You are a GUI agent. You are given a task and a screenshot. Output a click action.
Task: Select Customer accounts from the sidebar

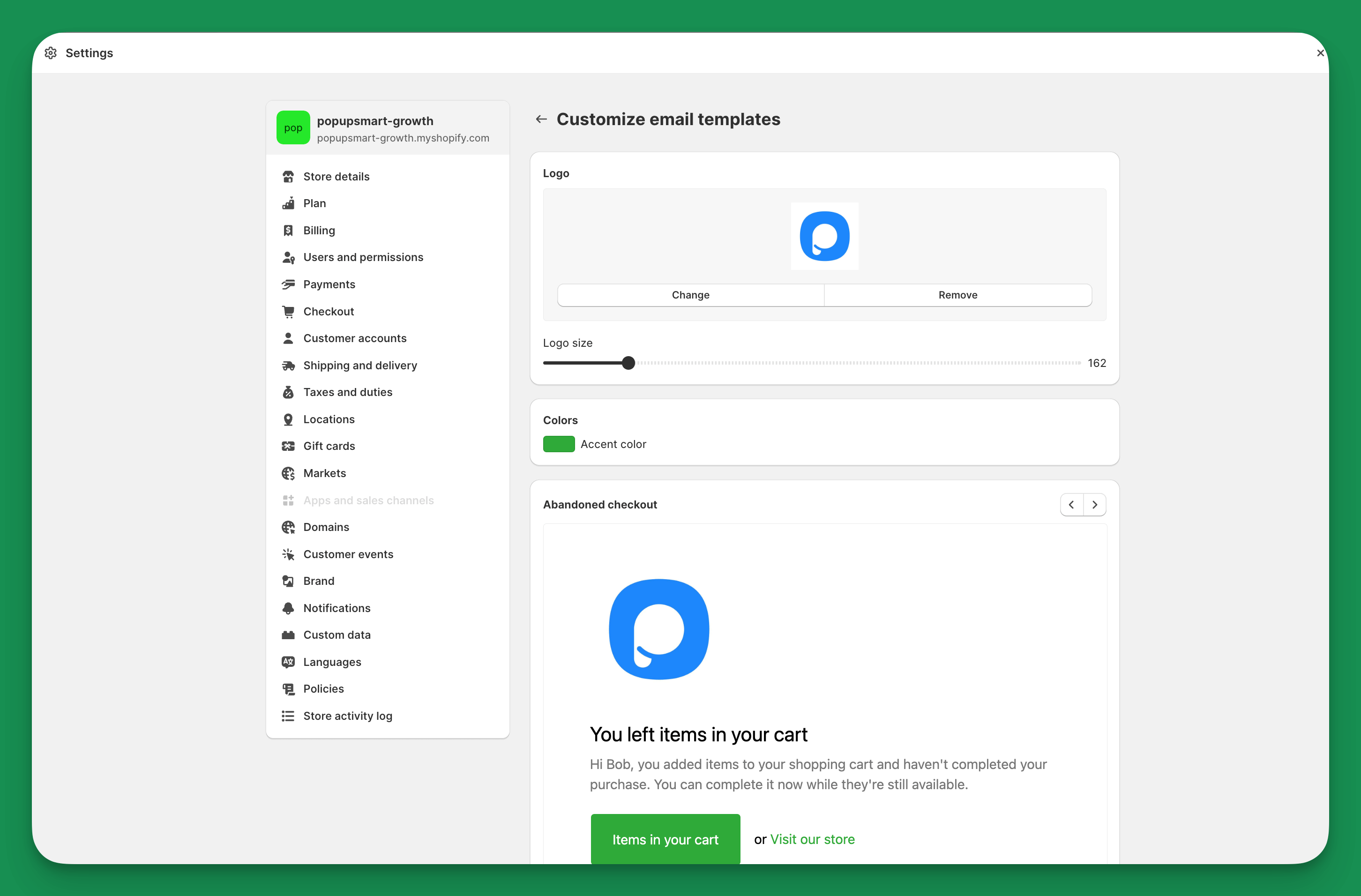(x=355, y=338)
